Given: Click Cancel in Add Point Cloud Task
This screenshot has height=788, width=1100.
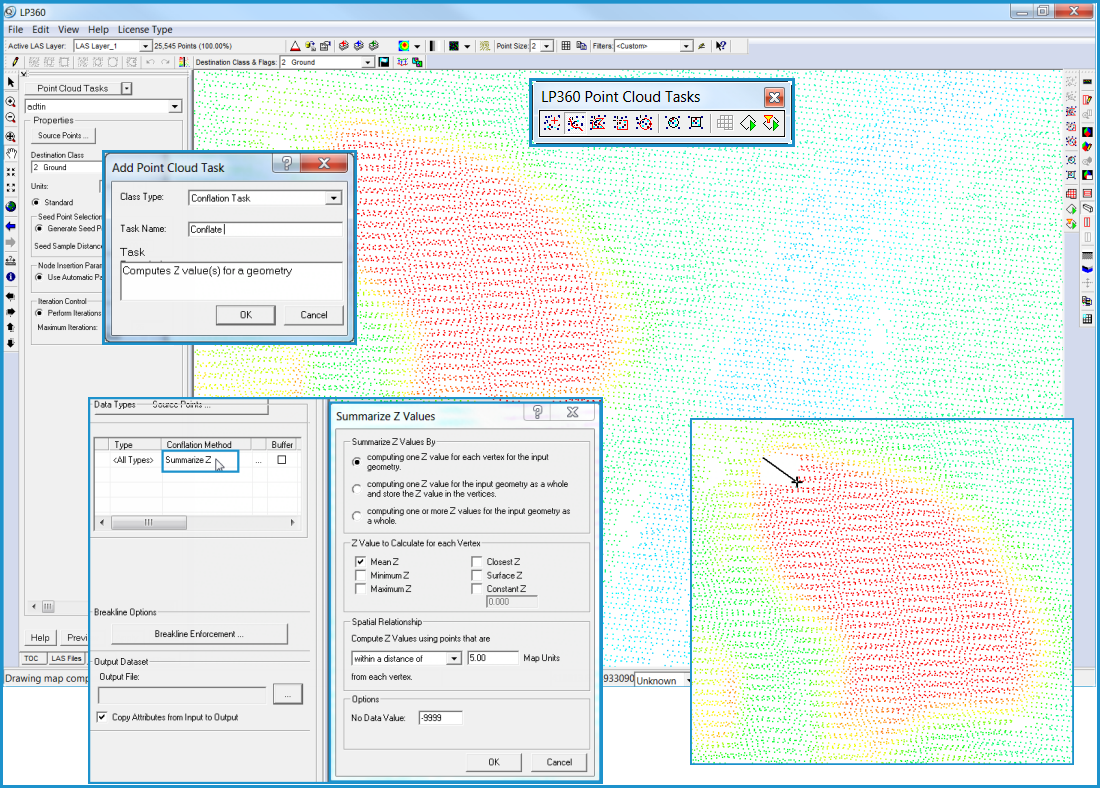Looking at the screenshot, I should click(x=314, y=315).
